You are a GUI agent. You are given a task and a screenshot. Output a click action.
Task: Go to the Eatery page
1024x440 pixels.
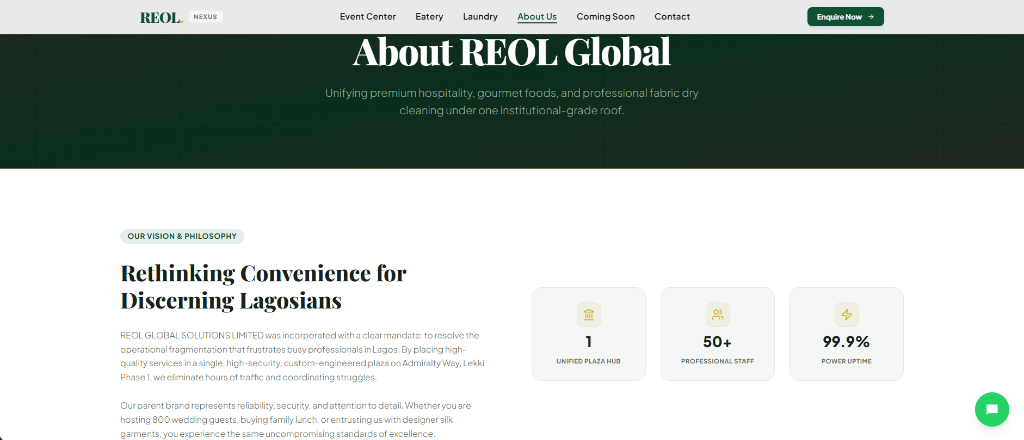(x=429, y=17)
